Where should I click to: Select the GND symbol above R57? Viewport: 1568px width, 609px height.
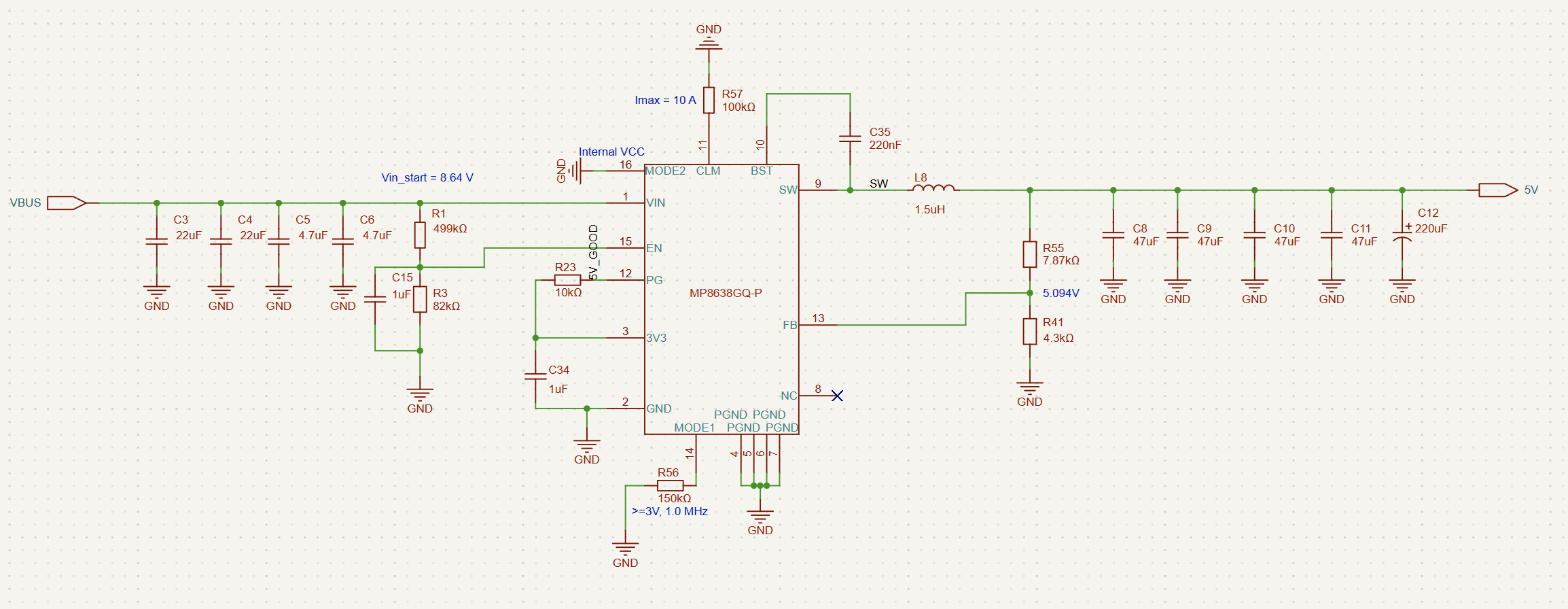[x=709, y=42]
